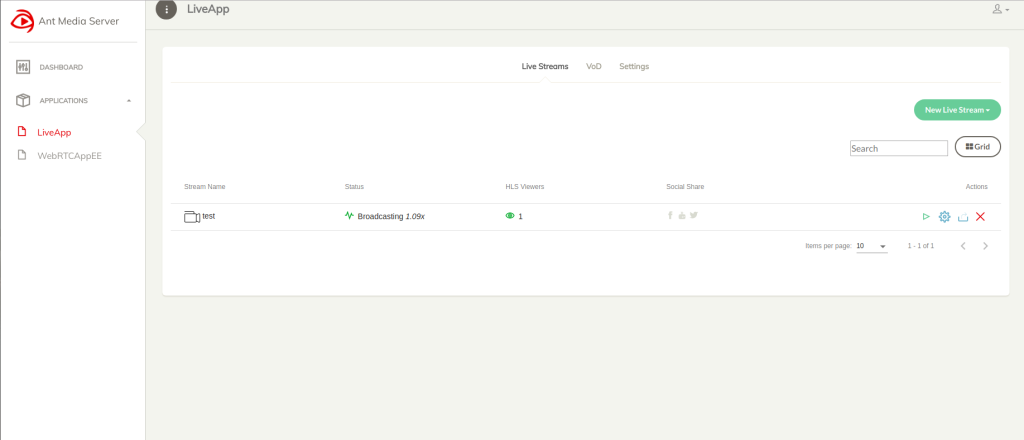This screenshot has width=1024, height=440.
Task: Share test stream on YouTube
Action: [x=682, y=215]
